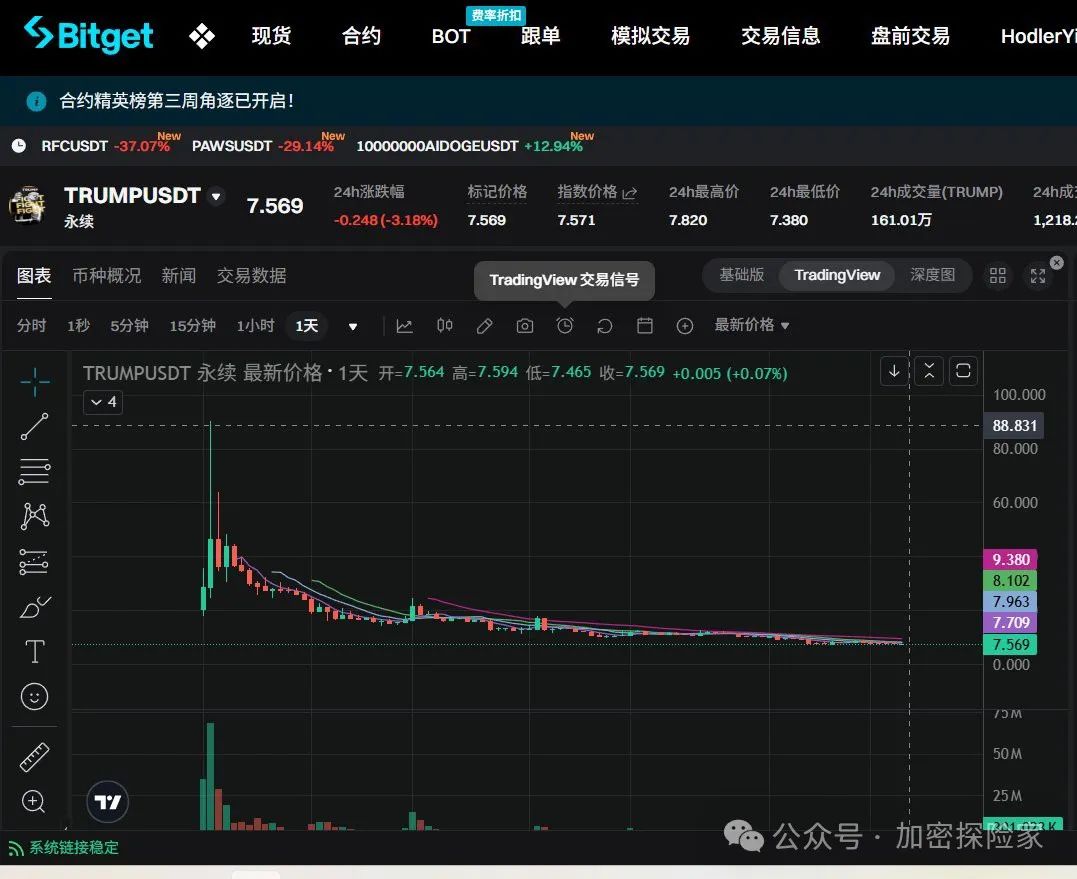Viewport: 1077px width, 879px height.
Task: Click the scroll-to-latest down arrow
Action: coord(894,371)
